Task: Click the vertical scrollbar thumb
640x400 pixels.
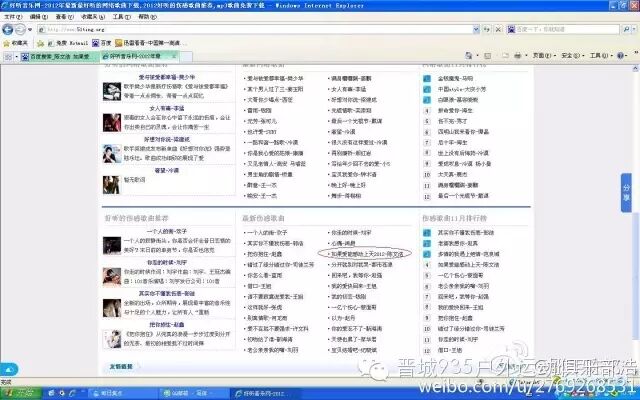Action: pyautogui.click(x=636, y=276)
